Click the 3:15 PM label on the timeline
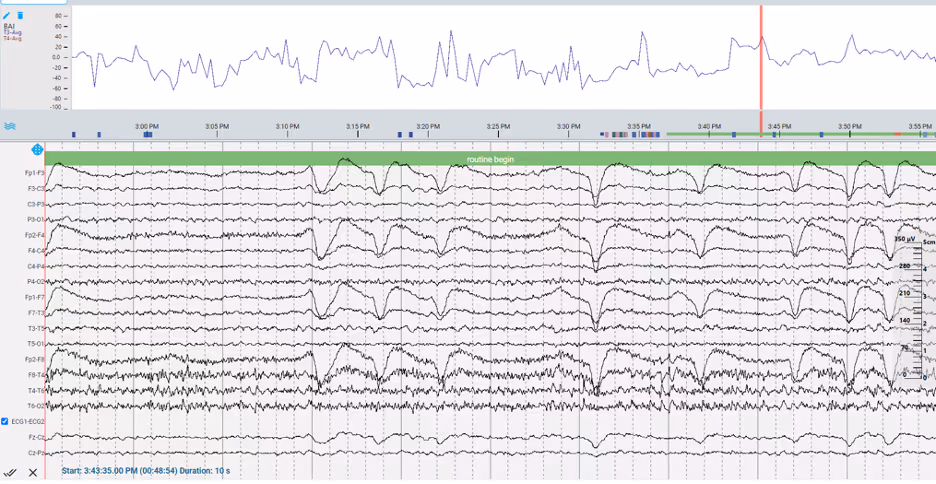This screenshot has height=484, width=936. pos(358,127)
